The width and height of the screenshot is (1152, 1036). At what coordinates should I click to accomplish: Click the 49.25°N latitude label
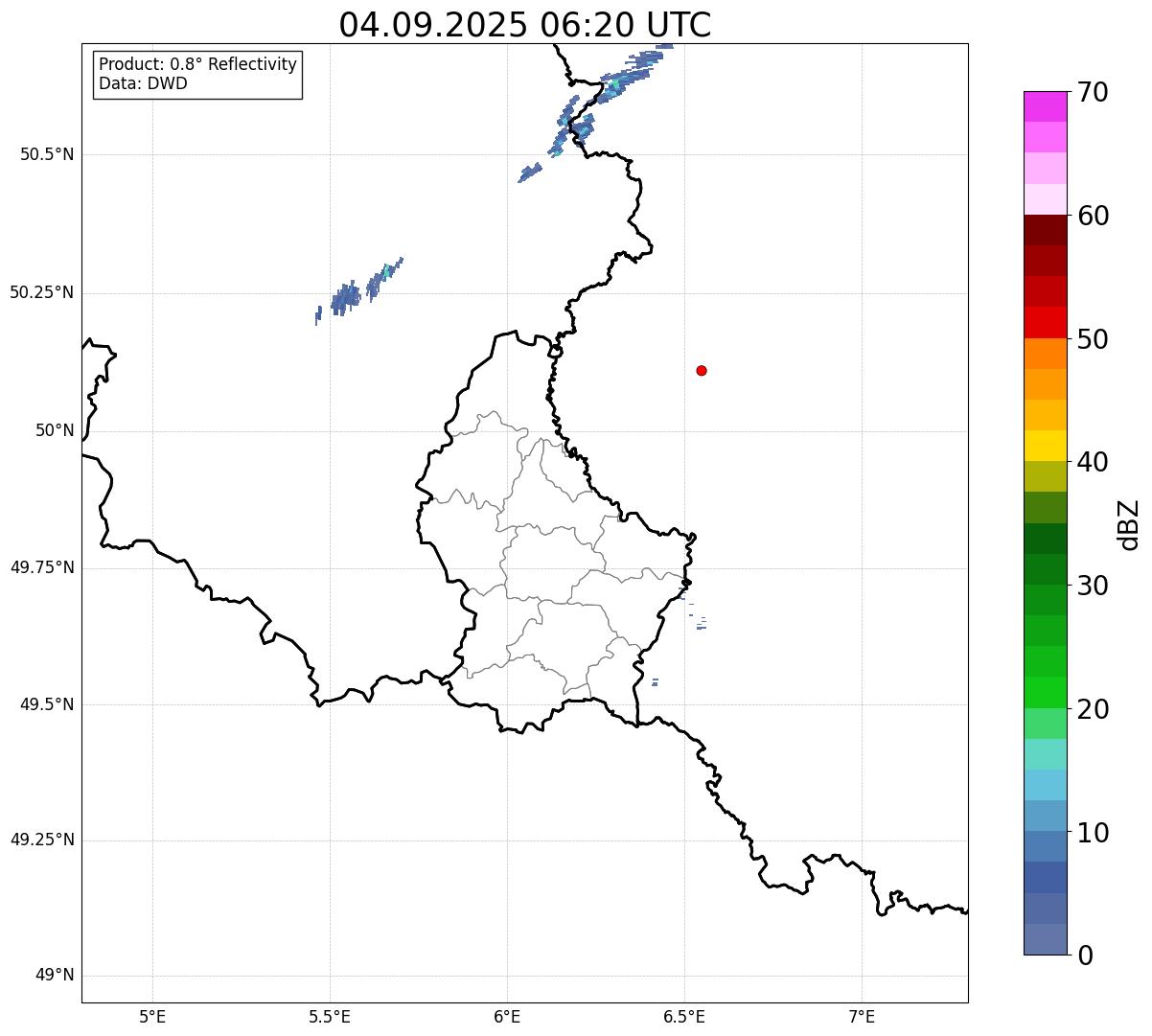click(42, 840)
